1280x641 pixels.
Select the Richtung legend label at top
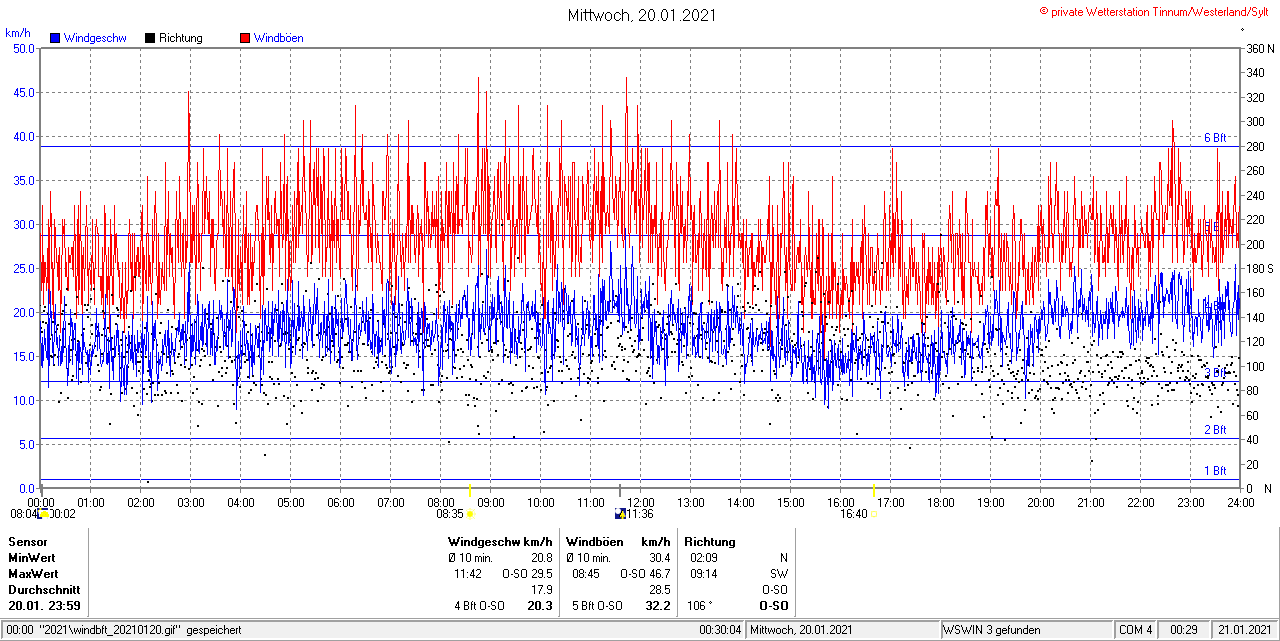click(x=181, y=38)
